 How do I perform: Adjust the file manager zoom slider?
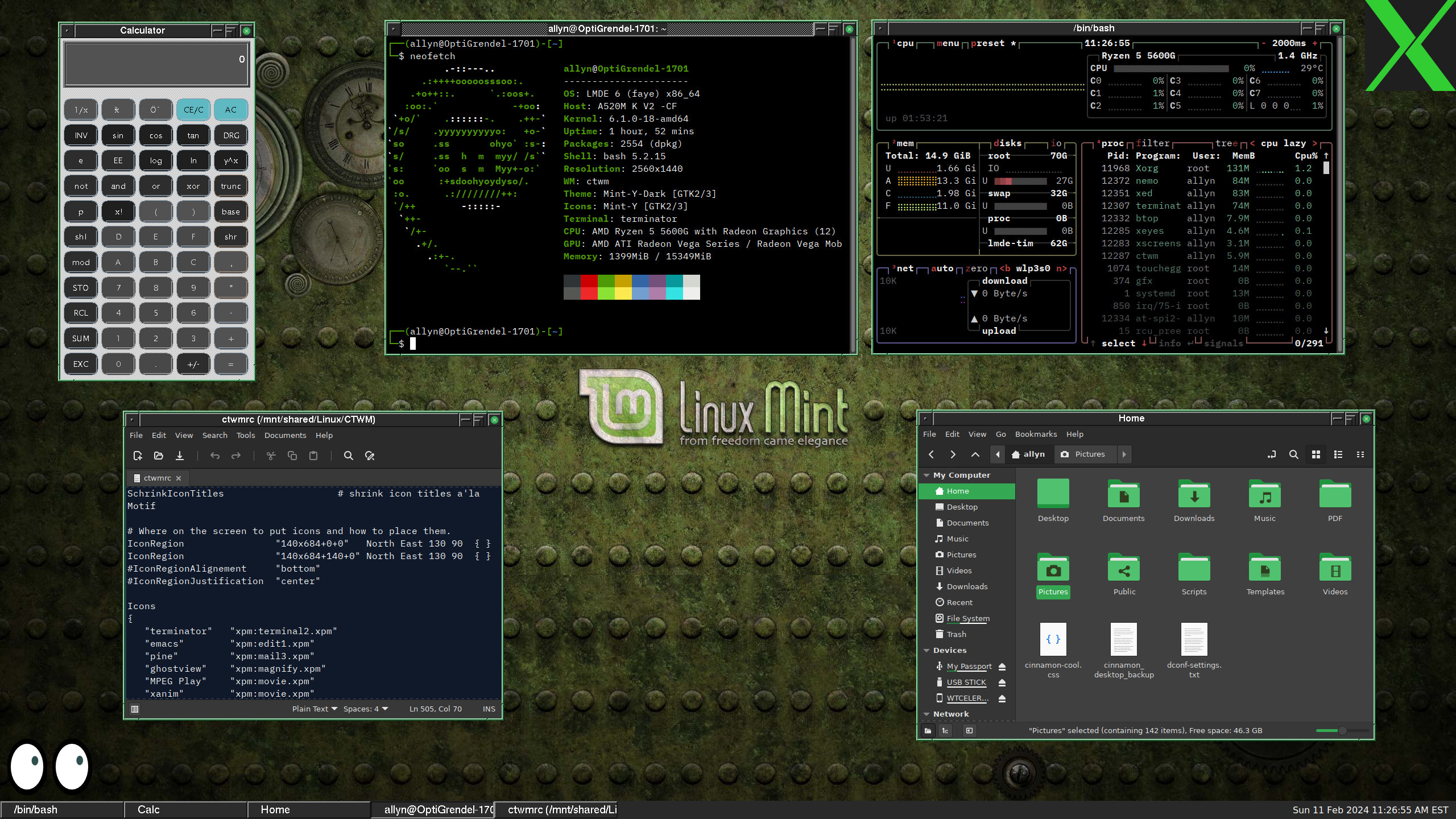click(1342, 731)
